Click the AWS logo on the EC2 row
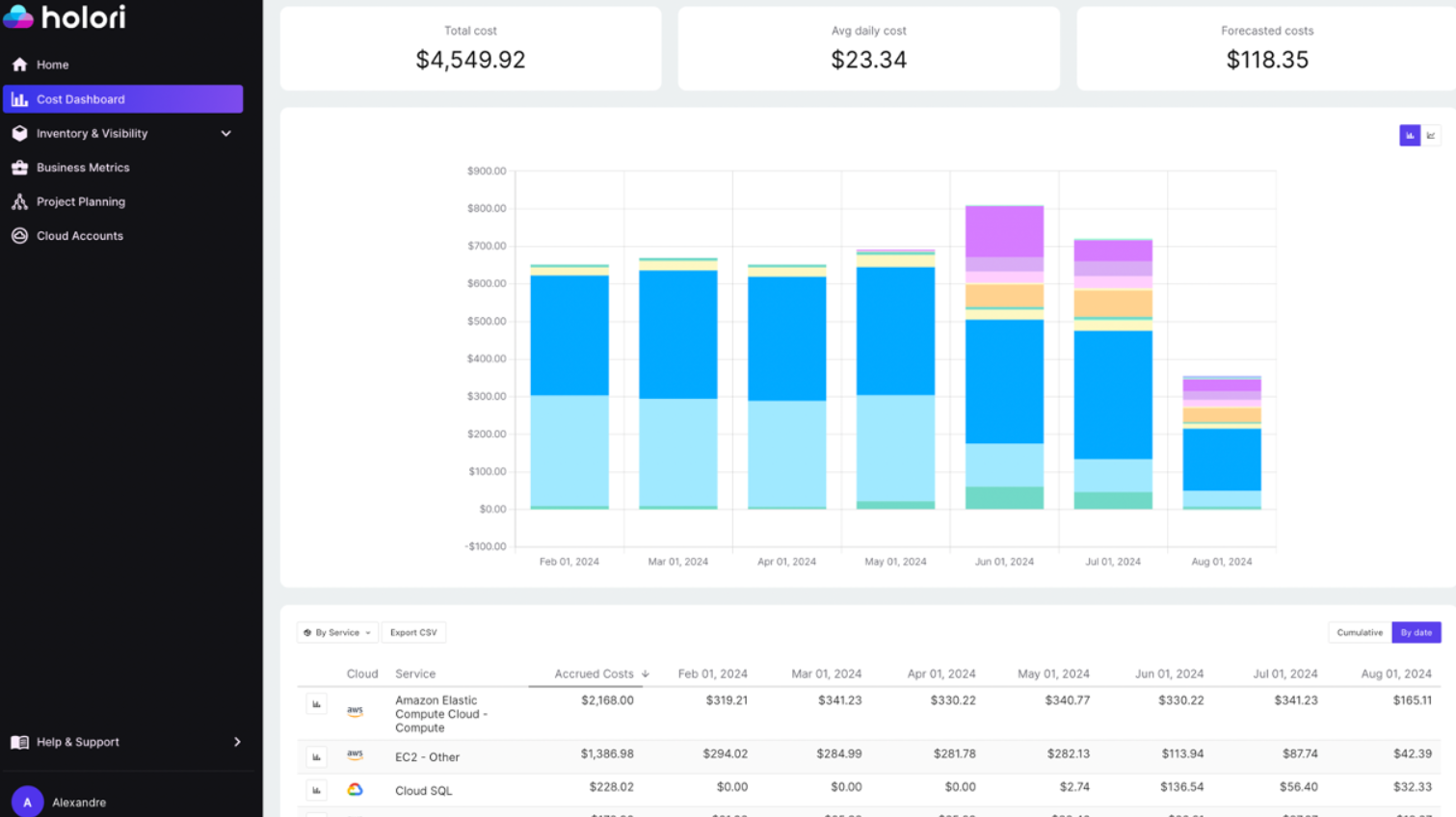1456x817 pixels. (355, 757)
